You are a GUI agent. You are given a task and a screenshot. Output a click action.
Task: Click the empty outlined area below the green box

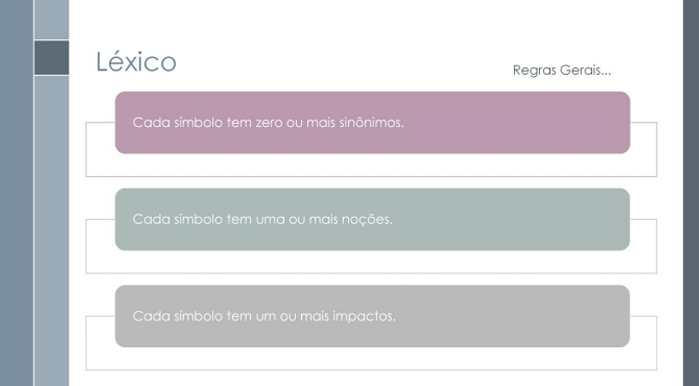tap(371, 262)
